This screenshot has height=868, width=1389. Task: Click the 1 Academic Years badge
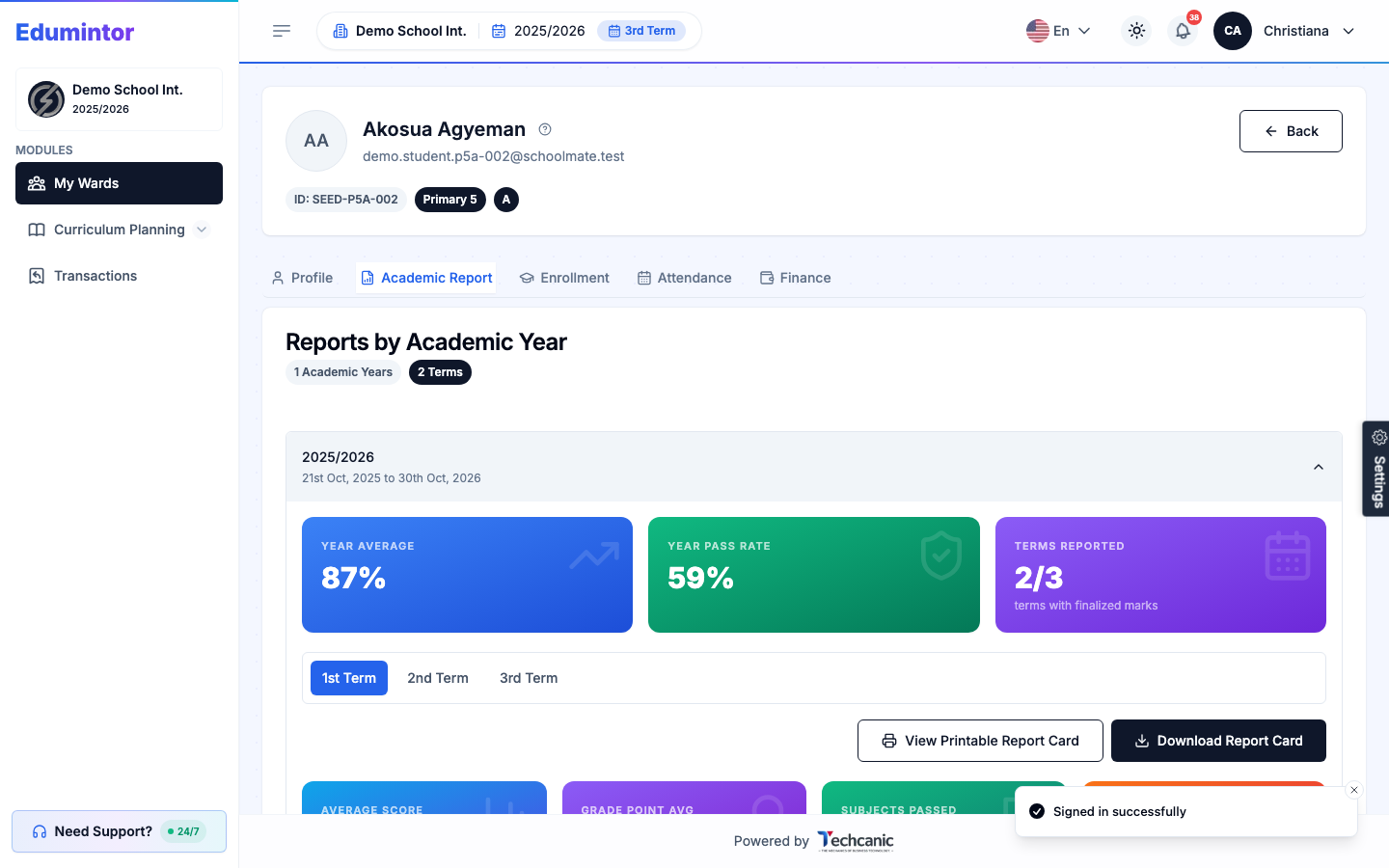[343, 372]
